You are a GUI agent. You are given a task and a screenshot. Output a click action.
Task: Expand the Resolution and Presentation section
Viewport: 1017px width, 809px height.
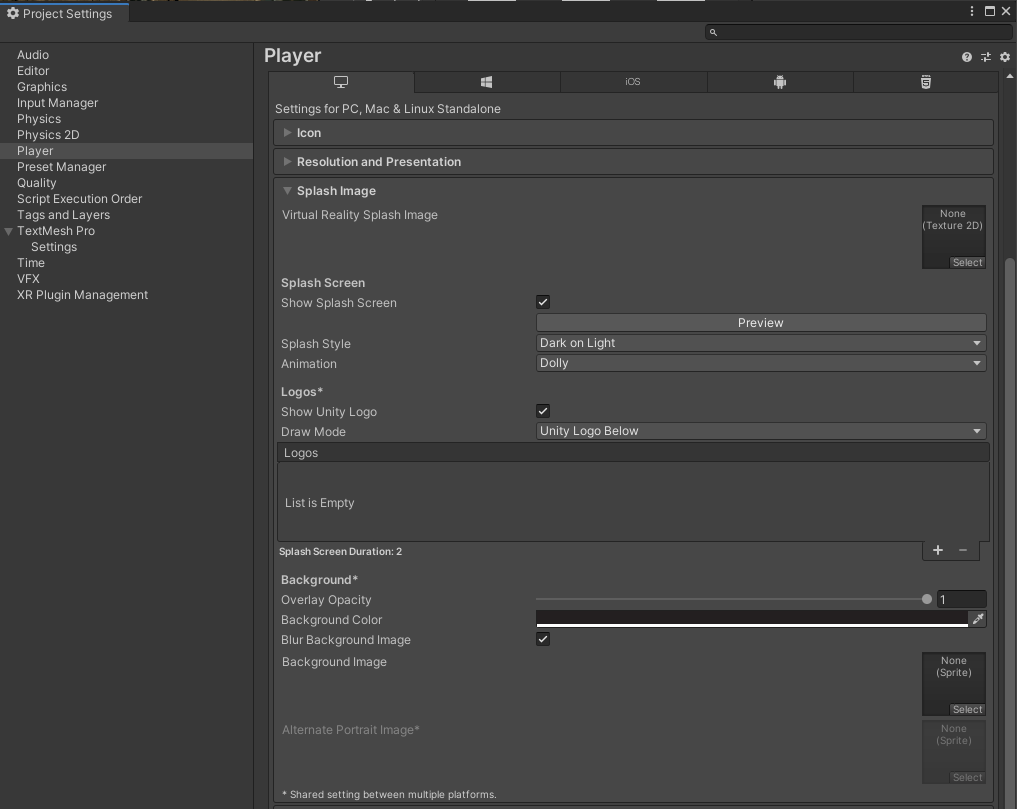pos(378,162)
